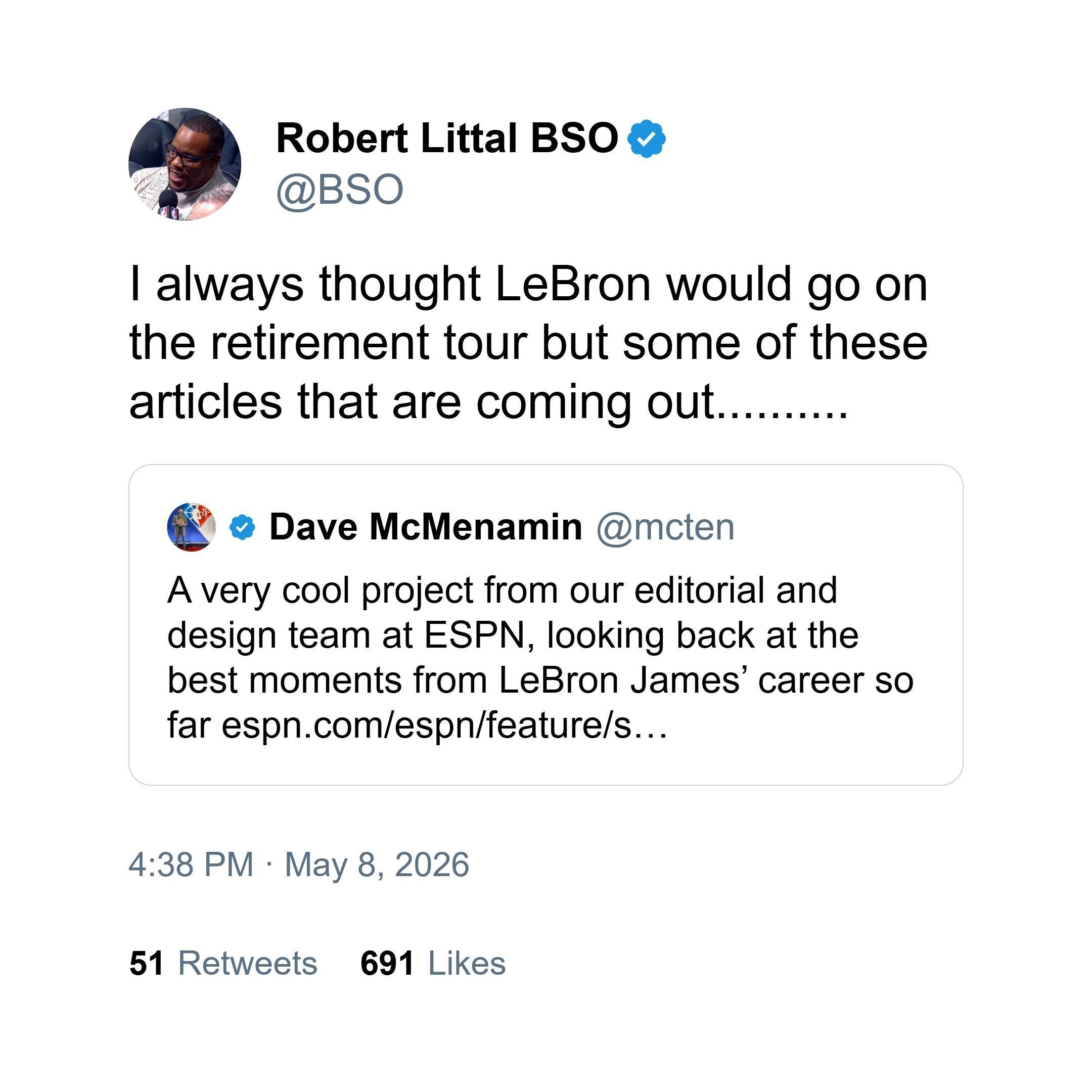Click the verified badge beside Robert Littal BSO
This screenshot has width=1092, height=1092.
[x=647, y=139]
